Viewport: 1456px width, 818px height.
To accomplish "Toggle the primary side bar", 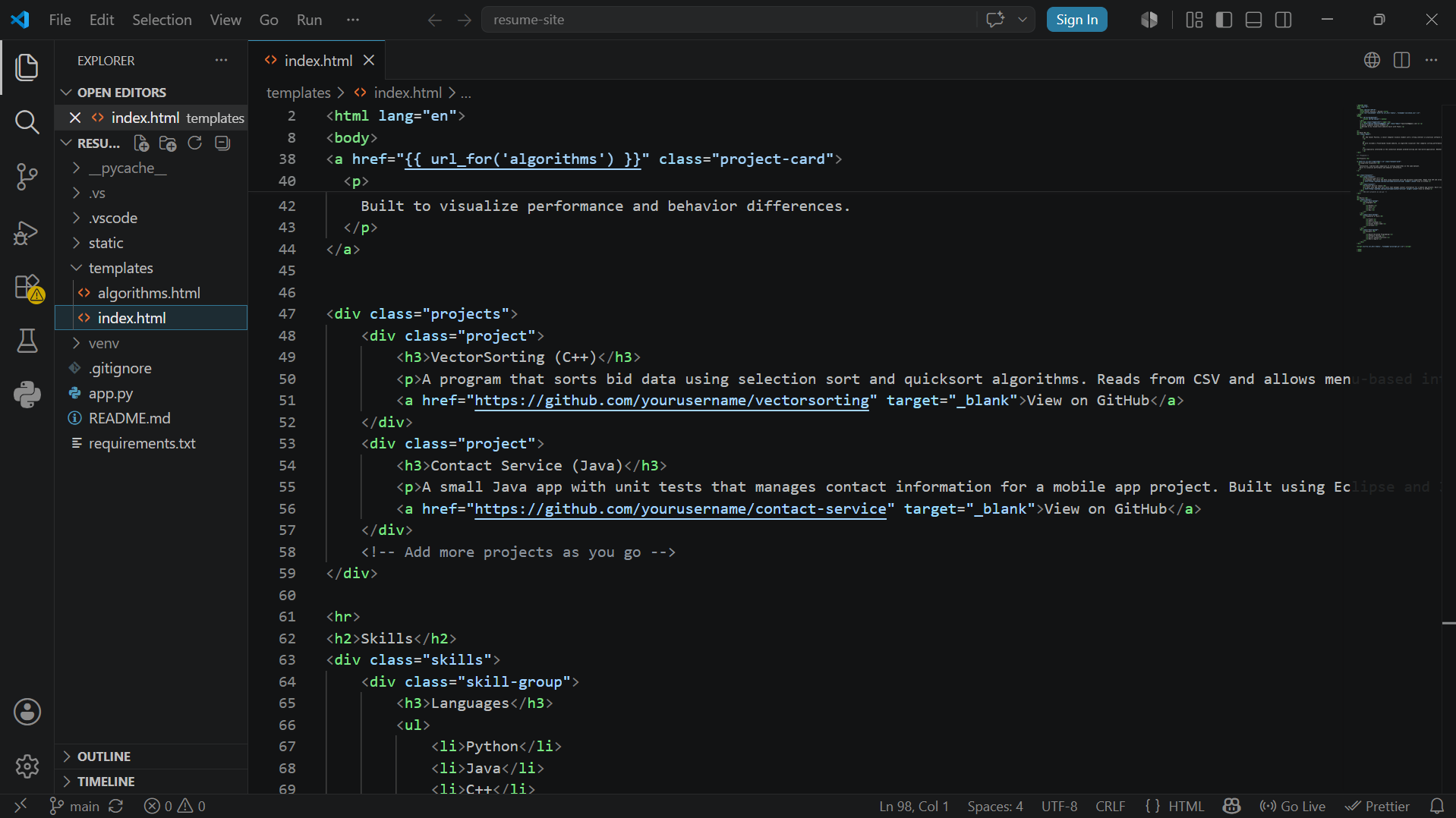I will point(1224,20).
